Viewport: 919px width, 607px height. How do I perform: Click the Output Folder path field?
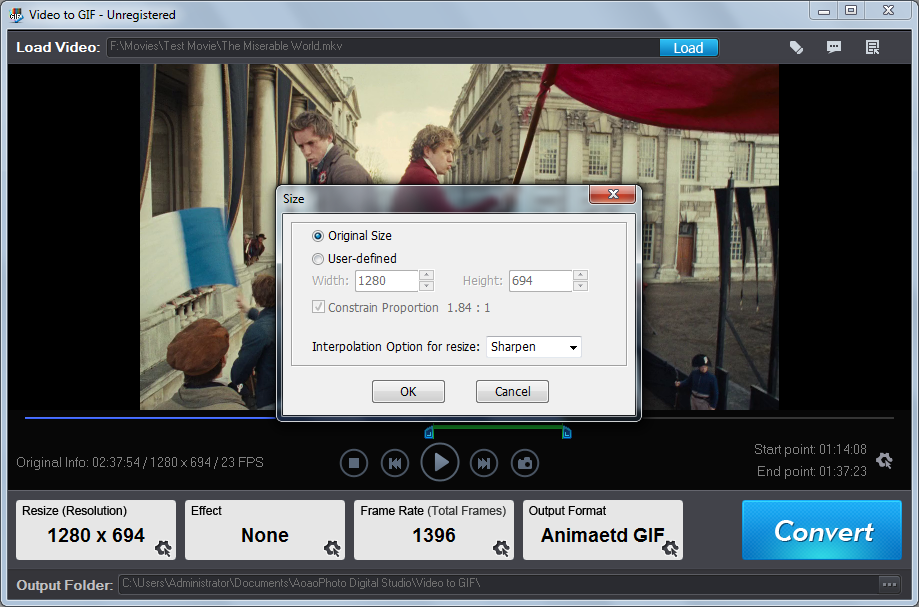point(499,584)
